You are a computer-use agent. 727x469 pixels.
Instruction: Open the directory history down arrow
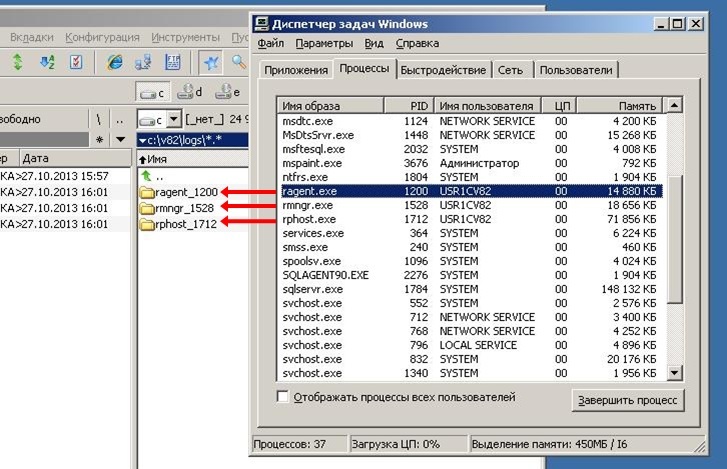(x=120, y=139)
